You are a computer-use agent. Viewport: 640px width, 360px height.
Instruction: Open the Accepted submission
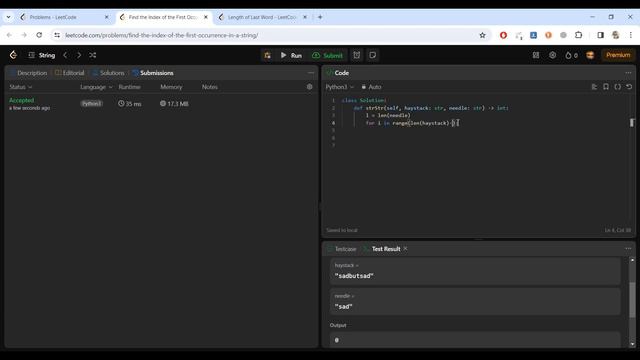pyautogui.click(x=22, y=100)
